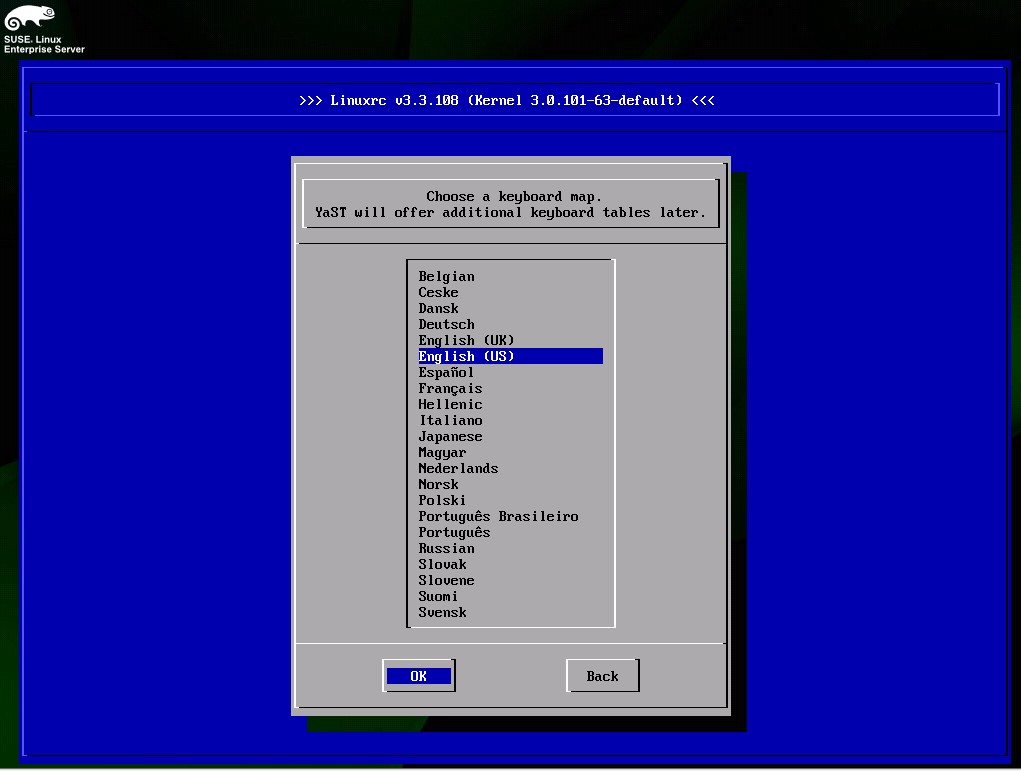The height and width of the screenshot is (771, 1021).
Task: Select Deutsch keyboard map
Action: click(x=446, y=325)
